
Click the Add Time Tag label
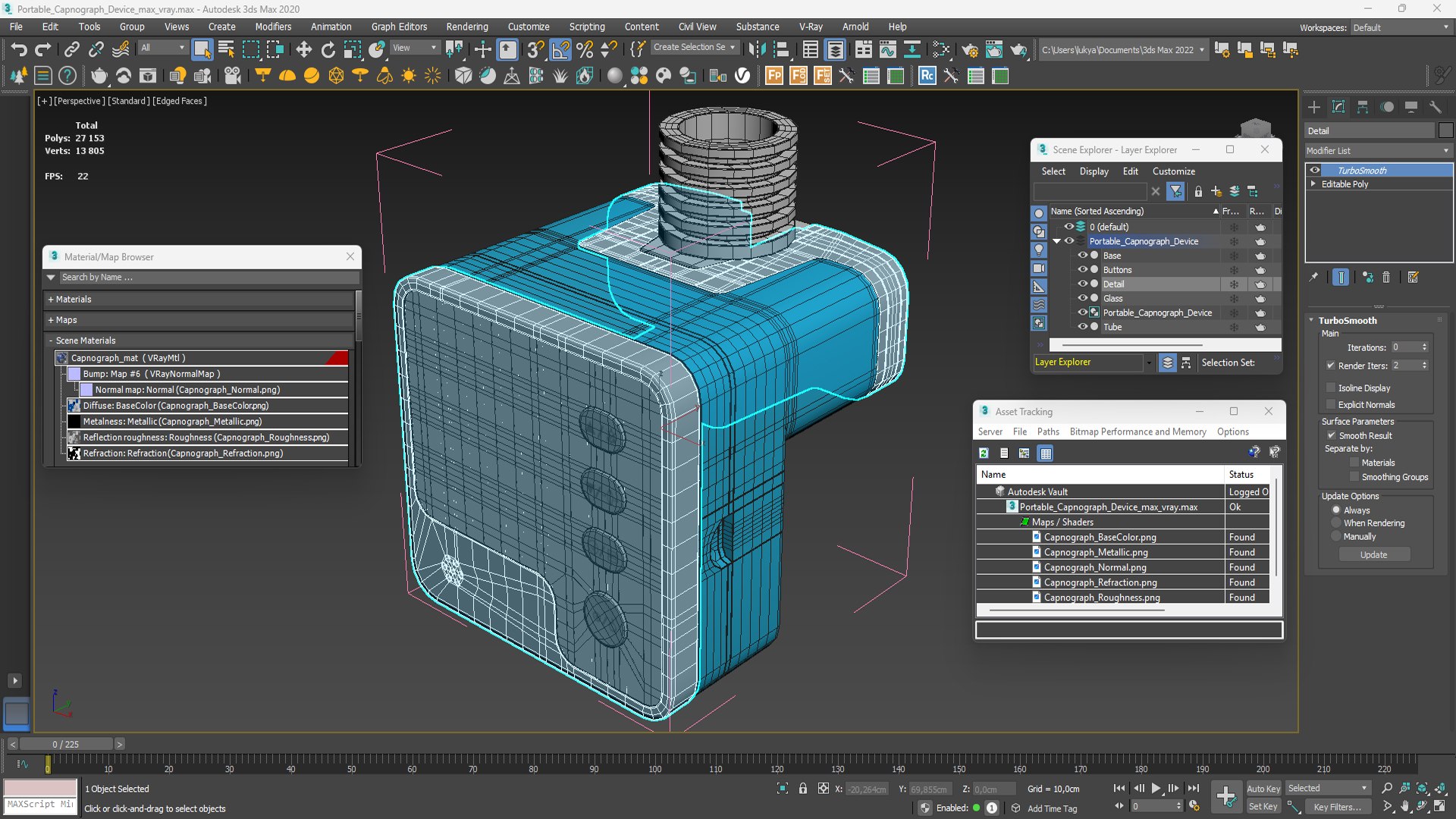1052,808
